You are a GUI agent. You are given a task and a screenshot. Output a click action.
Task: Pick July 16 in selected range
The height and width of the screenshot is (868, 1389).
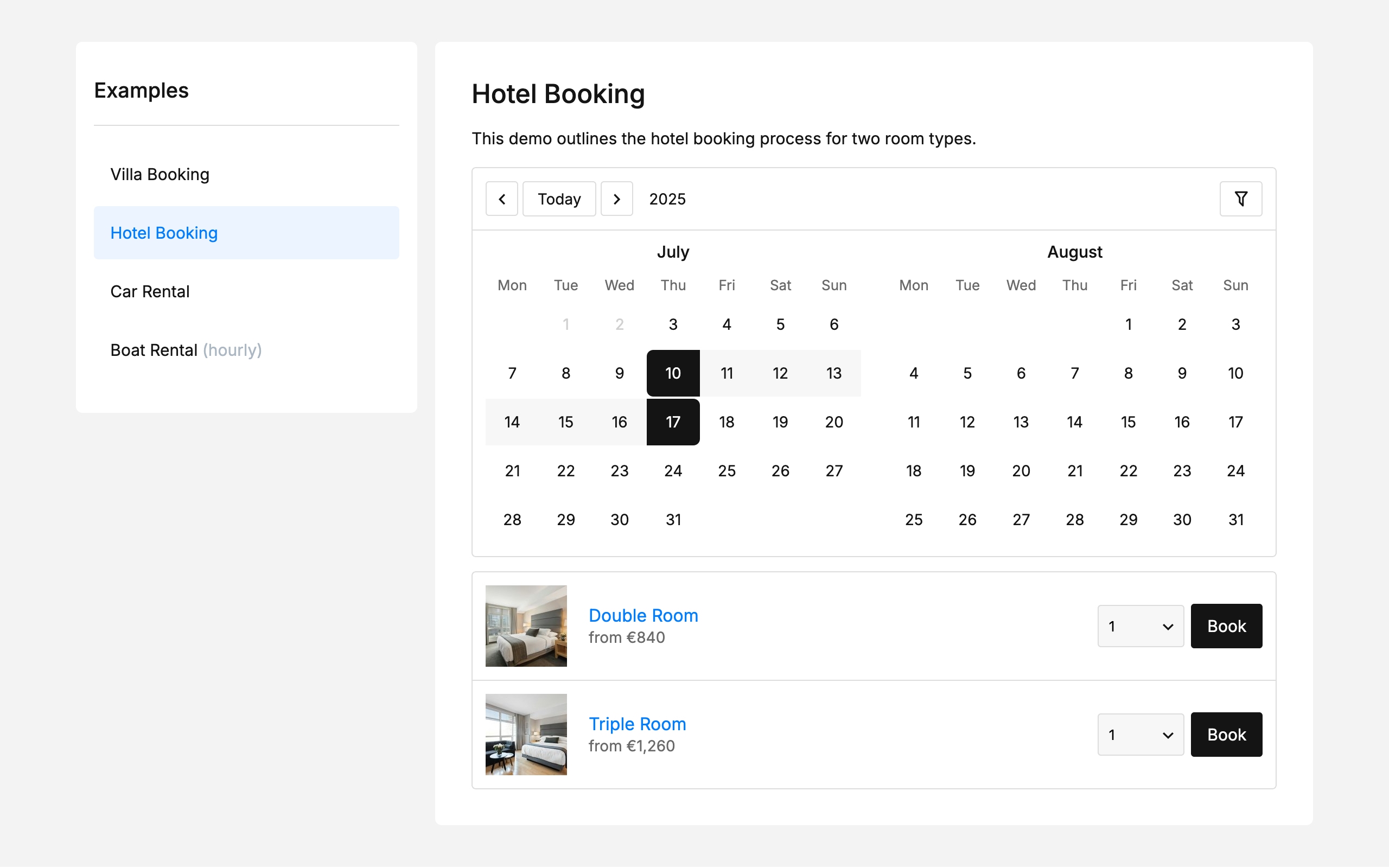coord(619,422)
